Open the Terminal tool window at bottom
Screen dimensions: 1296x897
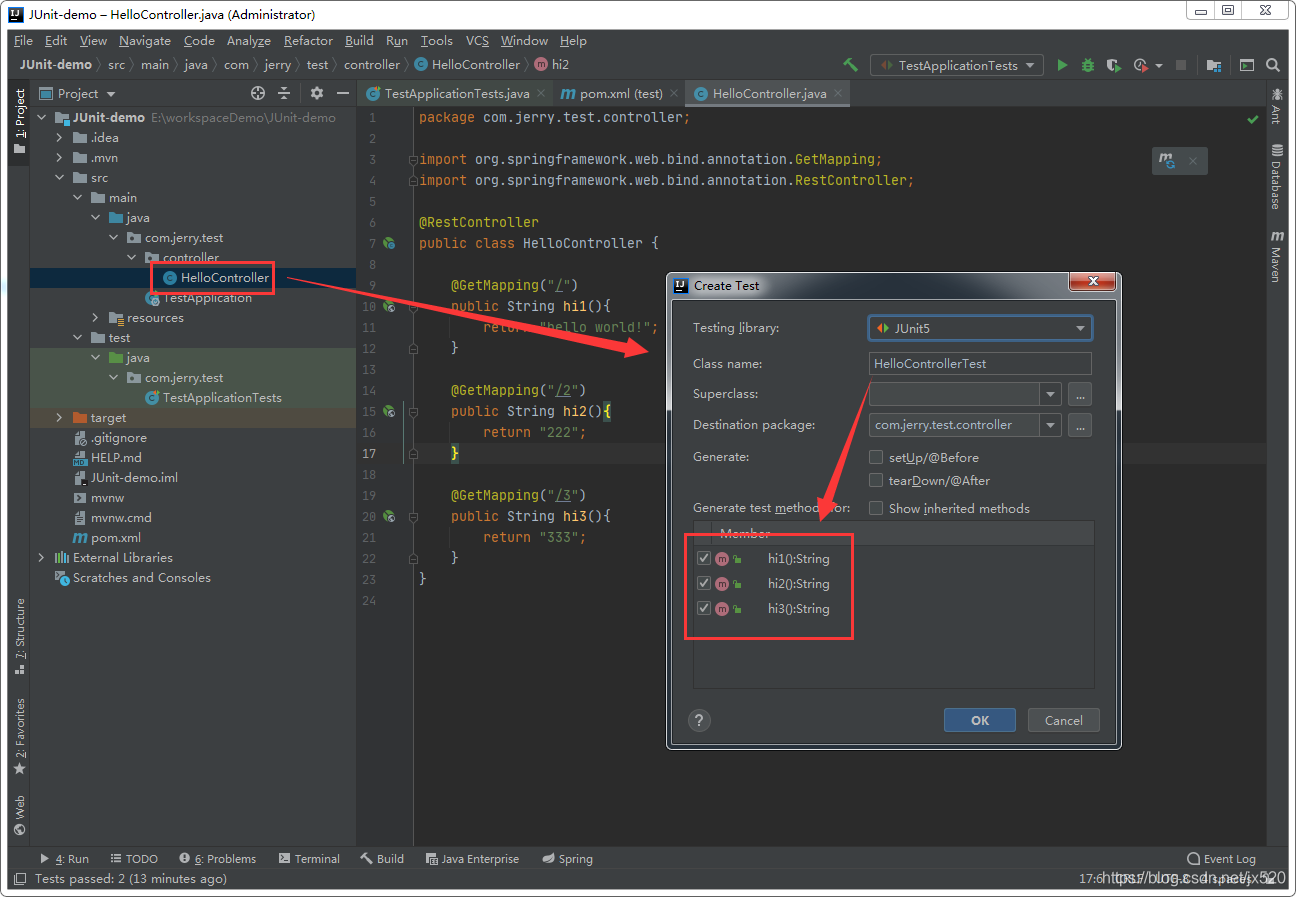tap(309, 859)
